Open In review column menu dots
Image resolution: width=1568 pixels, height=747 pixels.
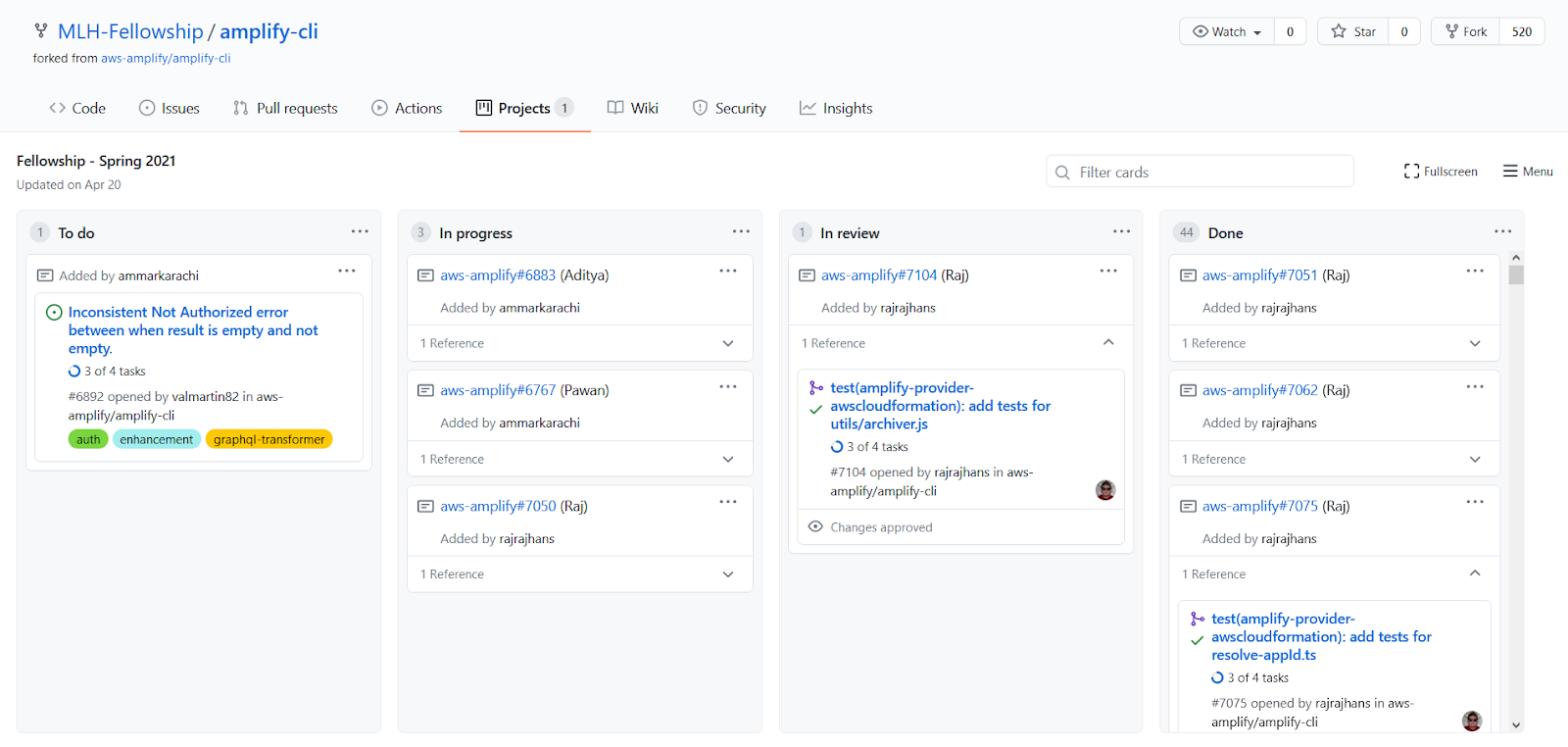coord(1122,231)
